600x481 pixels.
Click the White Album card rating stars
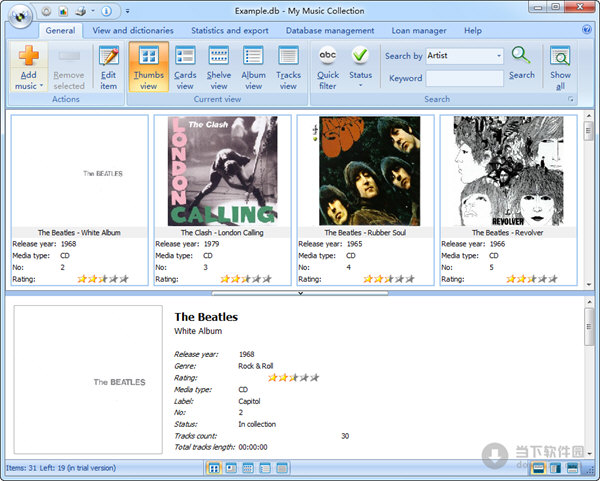(x=103, y=279)
